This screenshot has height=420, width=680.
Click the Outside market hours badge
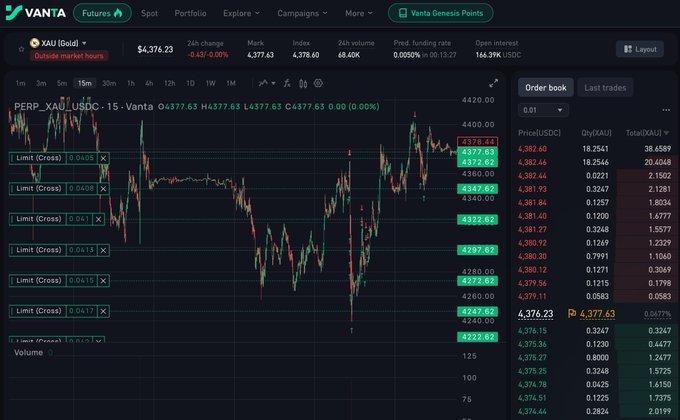(69, 56)
